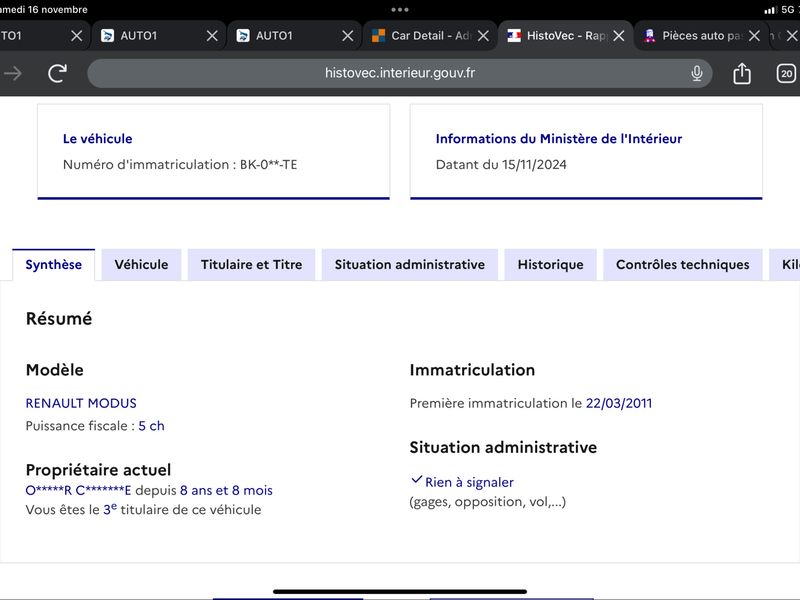Image resolution: width=800 pixels, height=600 pixels.
Task: Tap the forward navigation arrow
Action: click(13, 73)
